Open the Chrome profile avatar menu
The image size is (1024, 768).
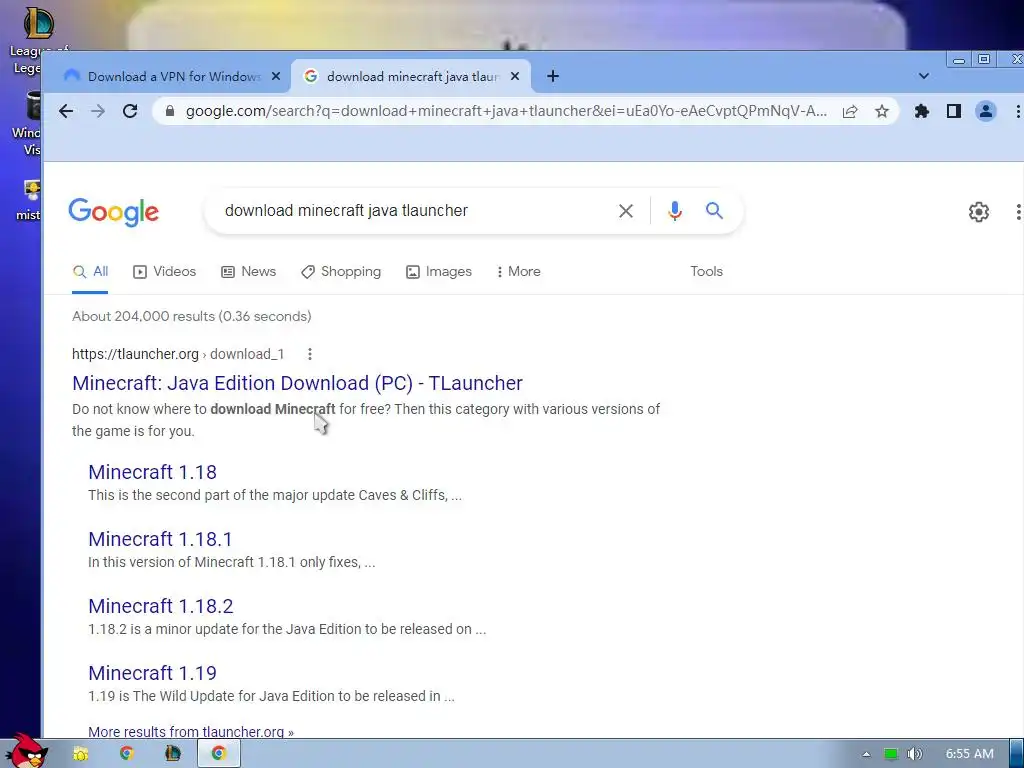tap(985, 112)
